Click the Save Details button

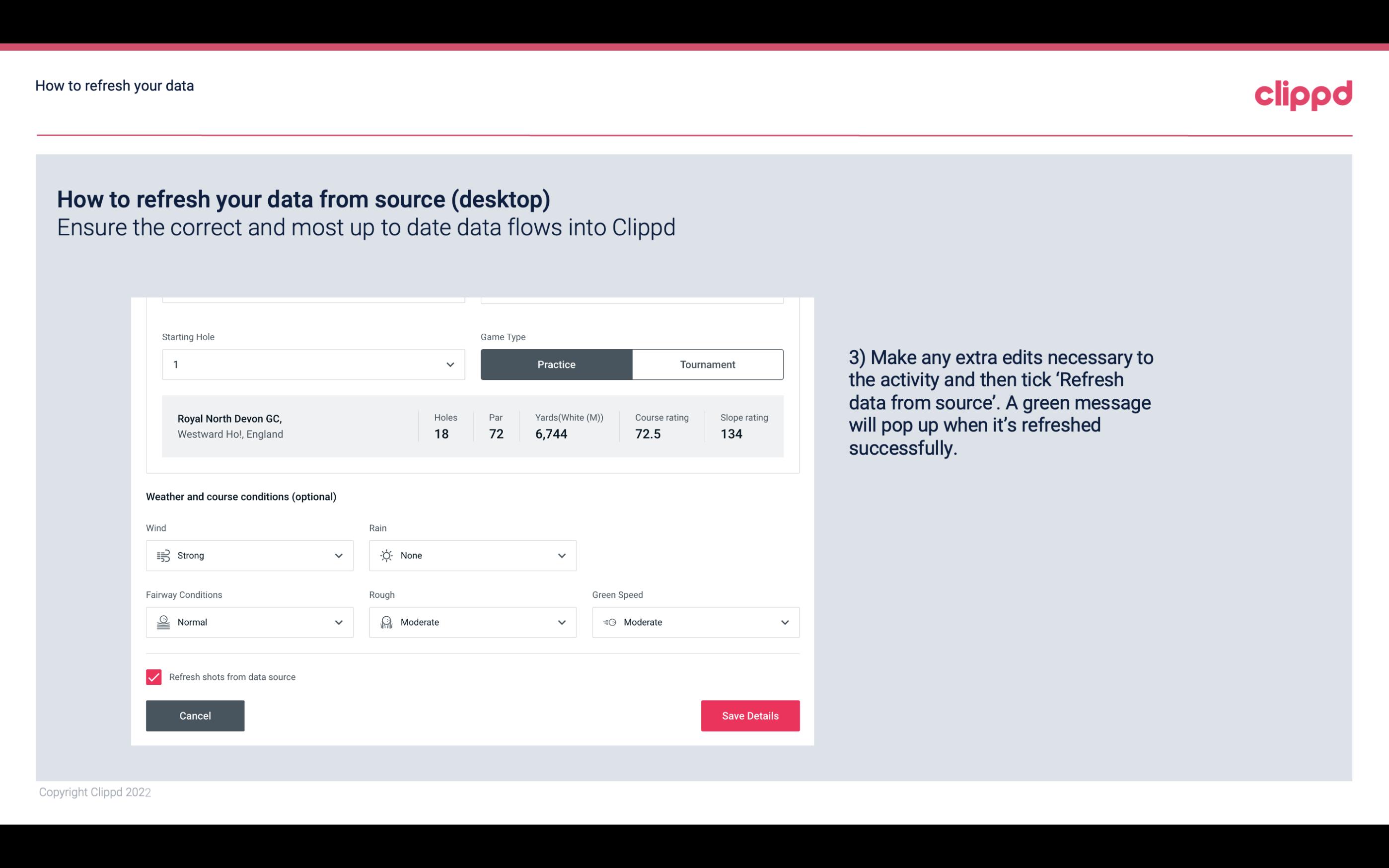(750, 715)
